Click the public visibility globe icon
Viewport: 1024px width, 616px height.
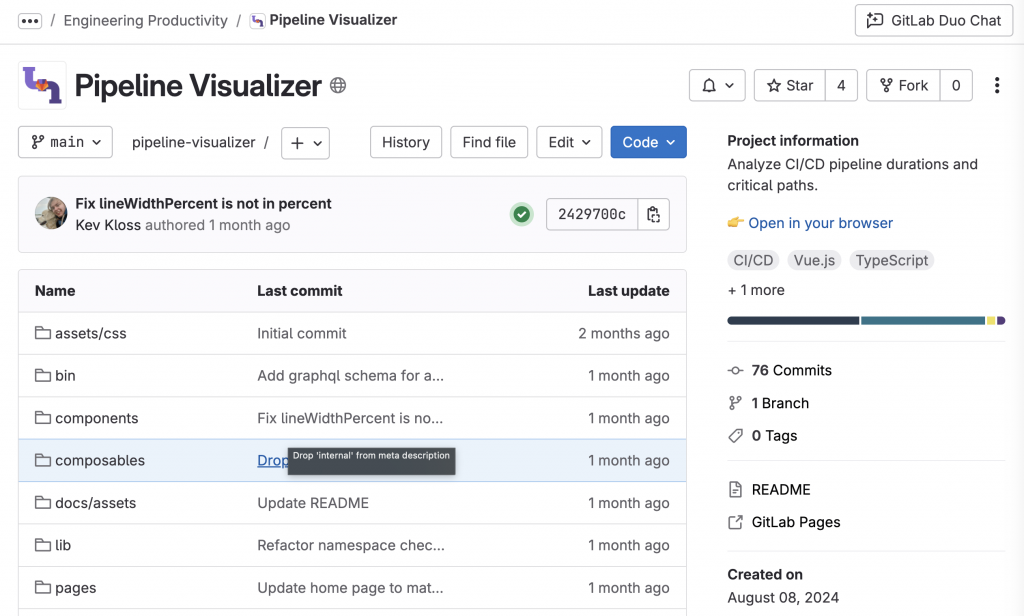tap(338, 86)
